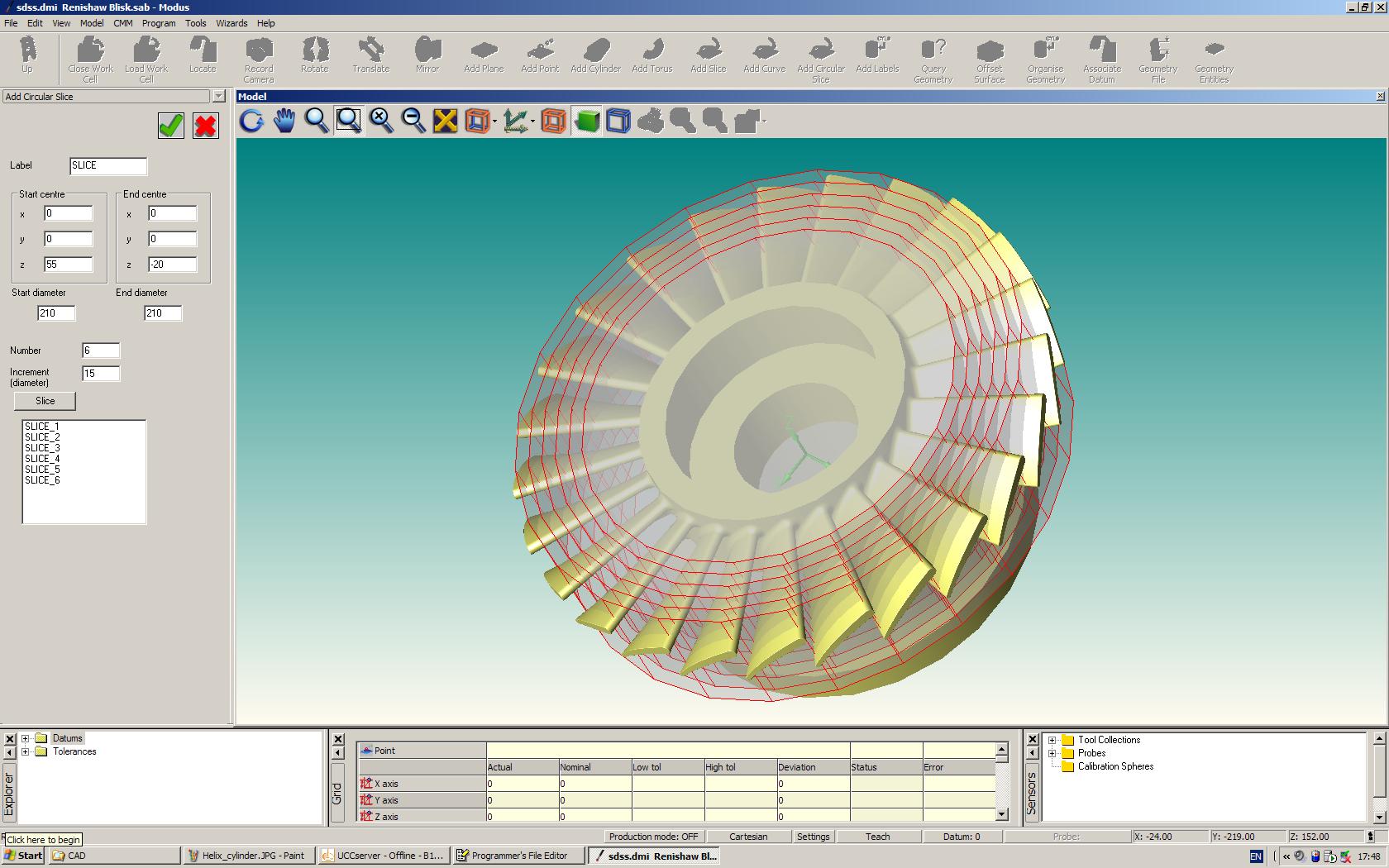
Task: Click the rotate view icon
Action: coord(251,122)
